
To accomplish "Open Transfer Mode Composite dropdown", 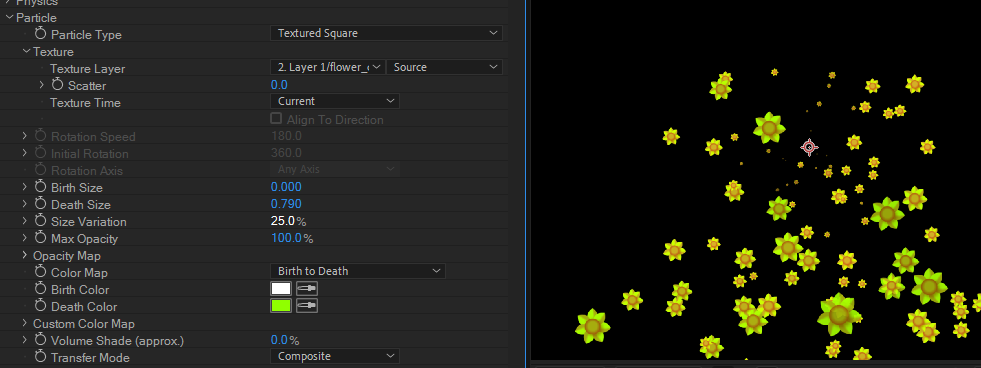I will (x=335, y=356).
